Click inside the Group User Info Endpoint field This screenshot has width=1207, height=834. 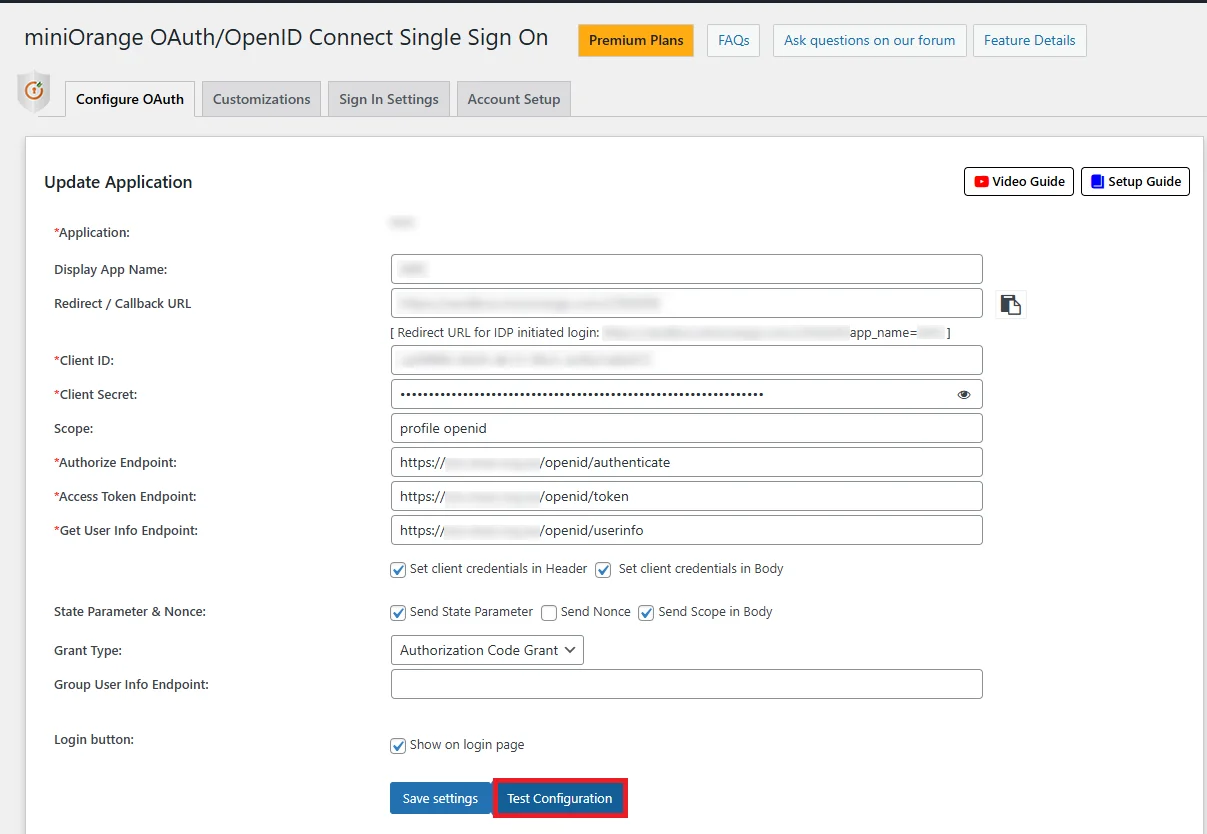point(686,684)
